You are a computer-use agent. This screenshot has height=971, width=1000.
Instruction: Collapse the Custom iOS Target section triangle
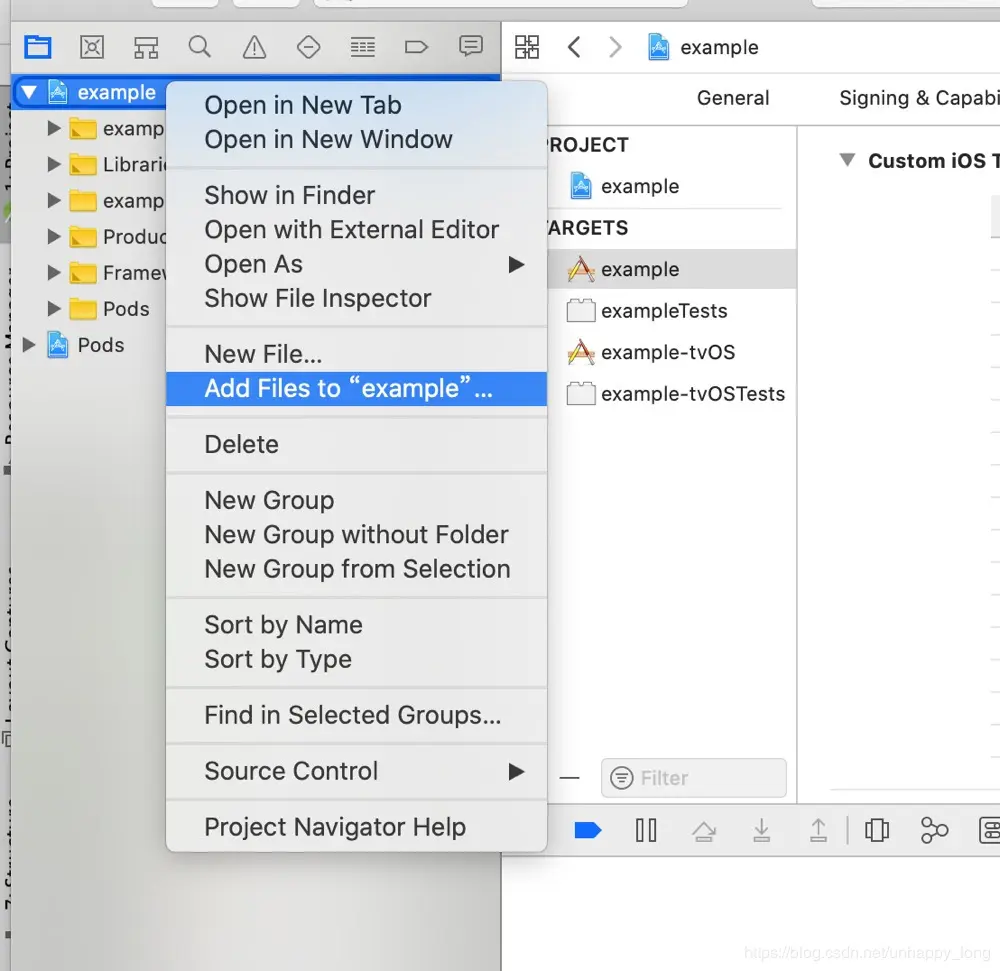tap(847, 160)
